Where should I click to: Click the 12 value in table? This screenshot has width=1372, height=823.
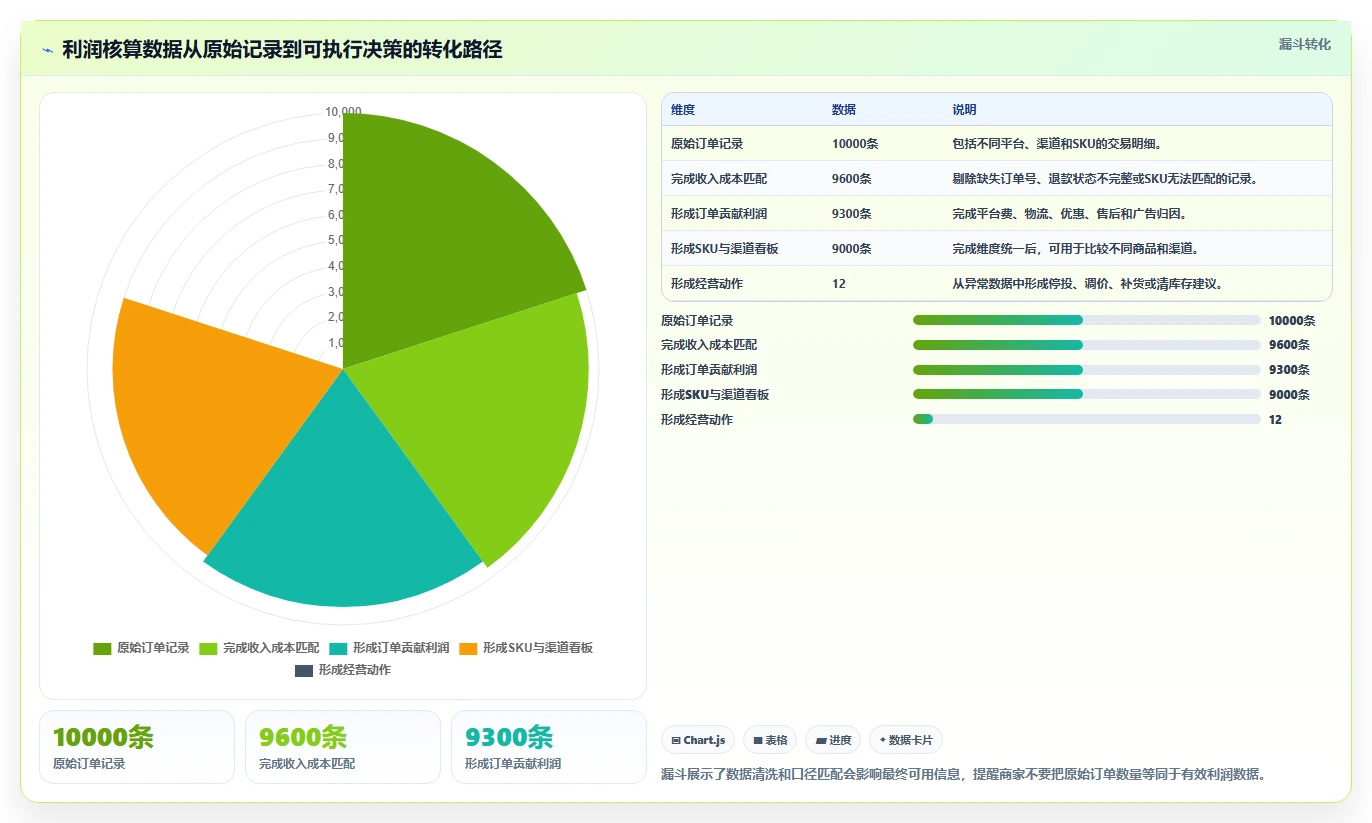click(839, 284)
